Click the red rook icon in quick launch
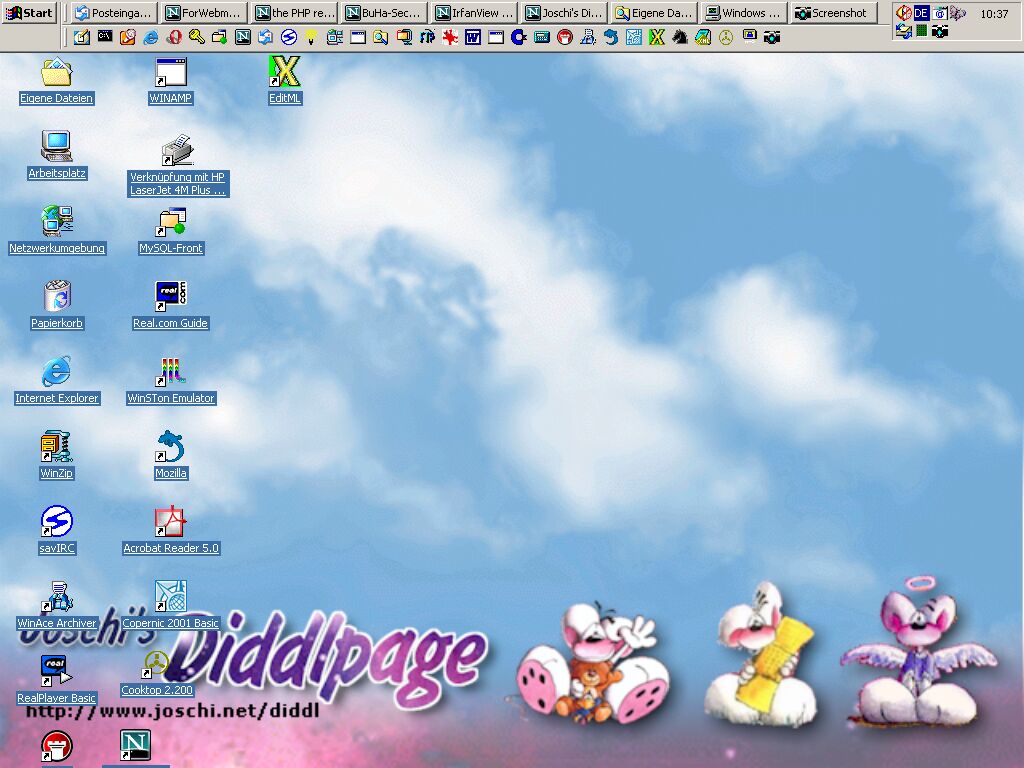This screenshot has width=1024, height=768. pyautogui.click(x=565, y=37)
